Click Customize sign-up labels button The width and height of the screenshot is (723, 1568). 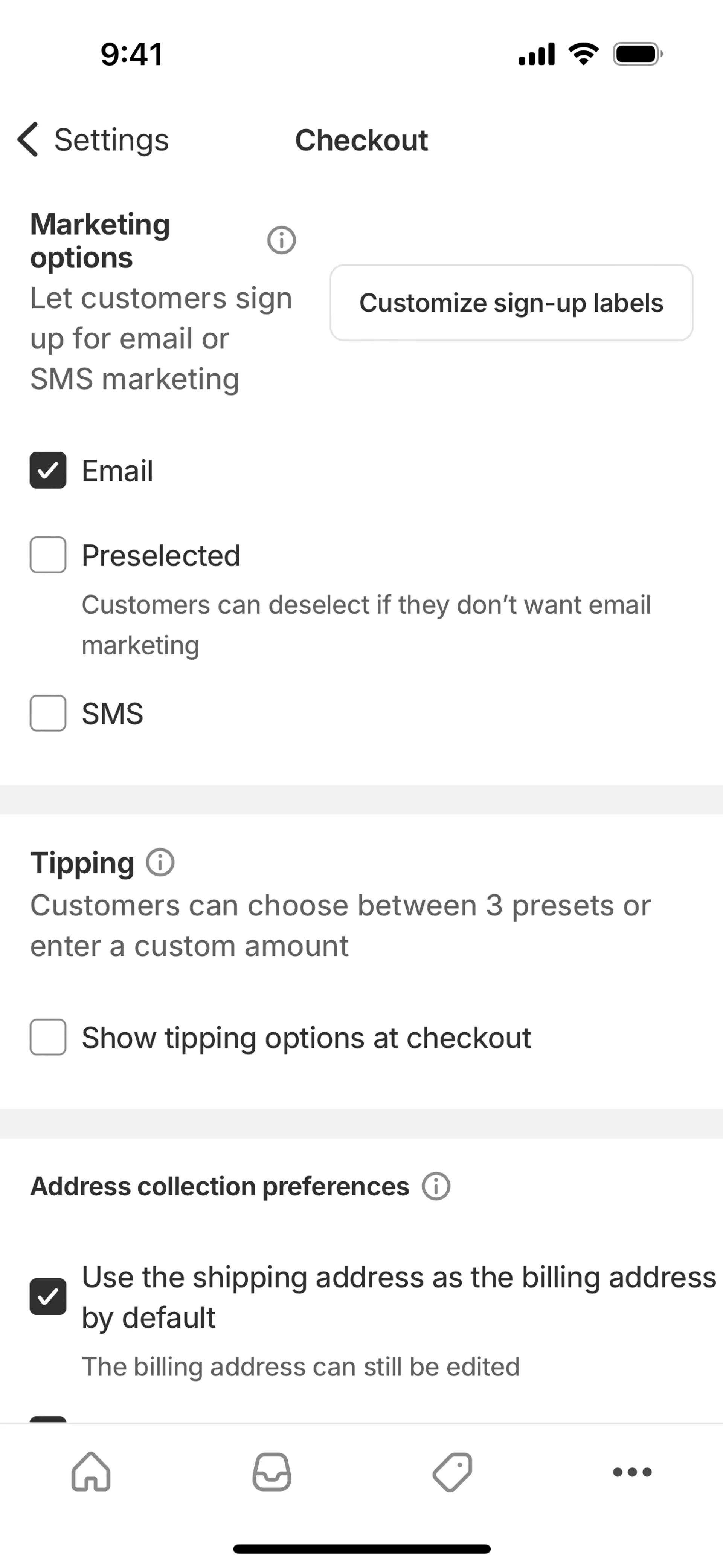click(x=511, y=303)
